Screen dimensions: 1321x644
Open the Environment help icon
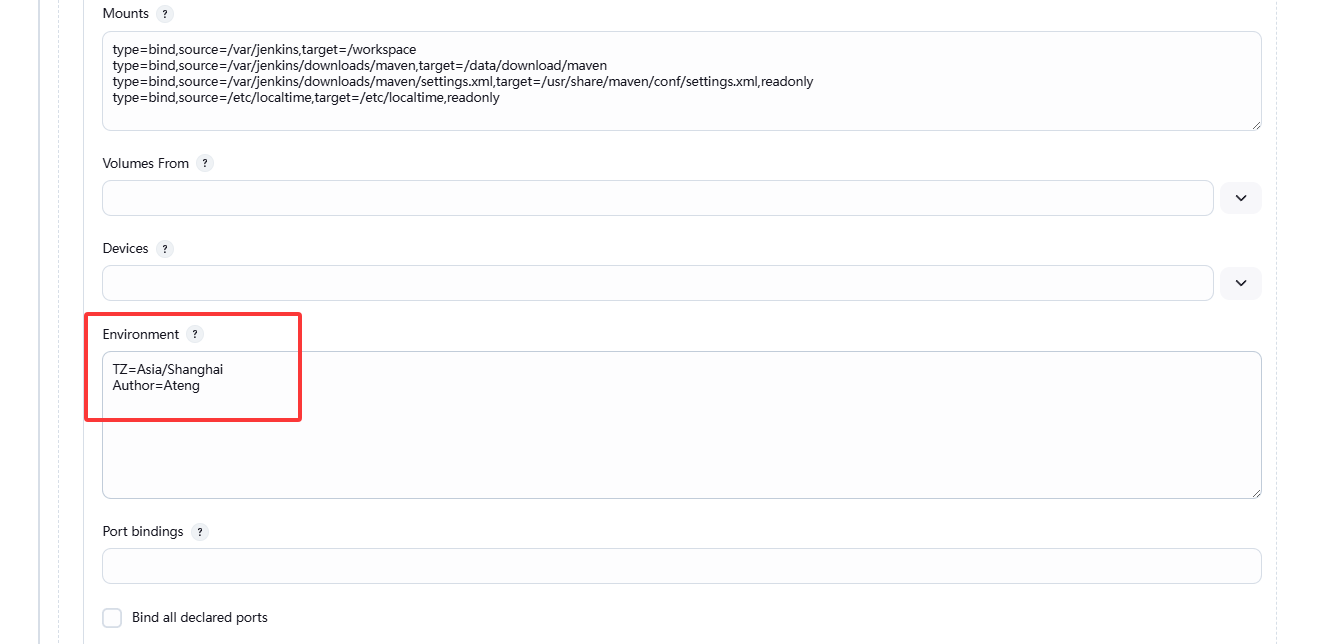(x=195, y=334)
